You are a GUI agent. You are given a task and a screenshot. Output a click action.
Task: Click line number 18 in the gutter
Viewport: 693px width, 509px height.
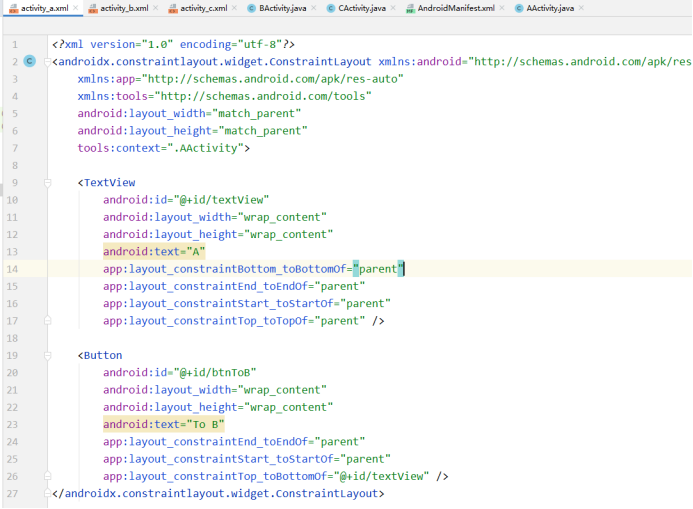(12, 338)
